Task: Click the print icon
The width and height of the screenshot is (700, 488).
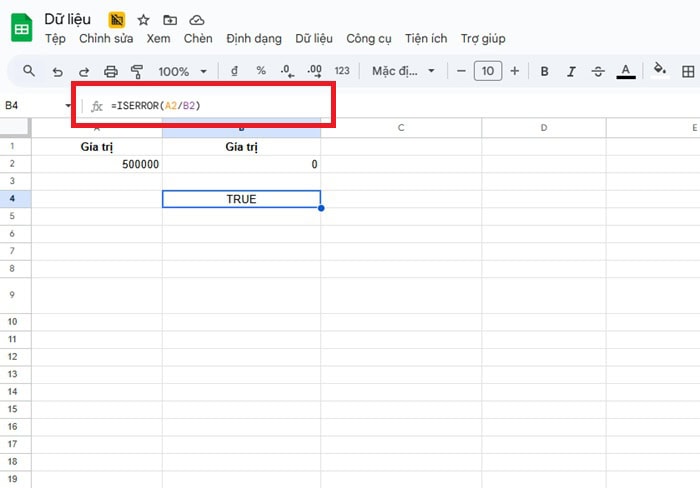Action: [x=111, y=71]
